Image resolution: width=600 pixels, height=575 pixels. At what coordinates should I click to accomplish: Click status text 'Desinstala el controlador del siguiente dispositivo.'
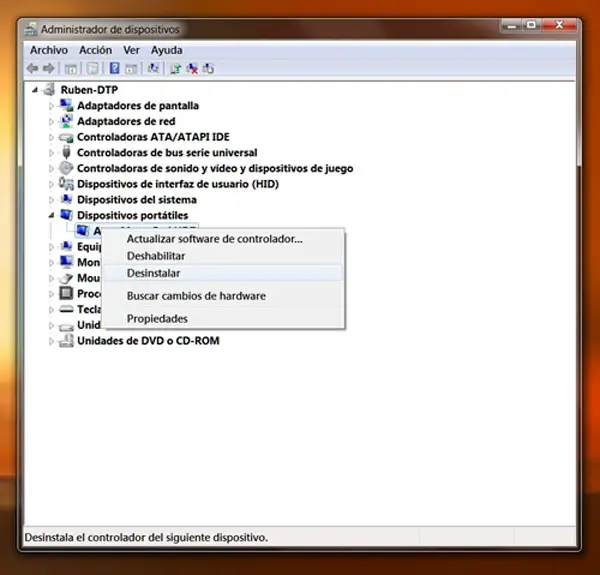146,538
